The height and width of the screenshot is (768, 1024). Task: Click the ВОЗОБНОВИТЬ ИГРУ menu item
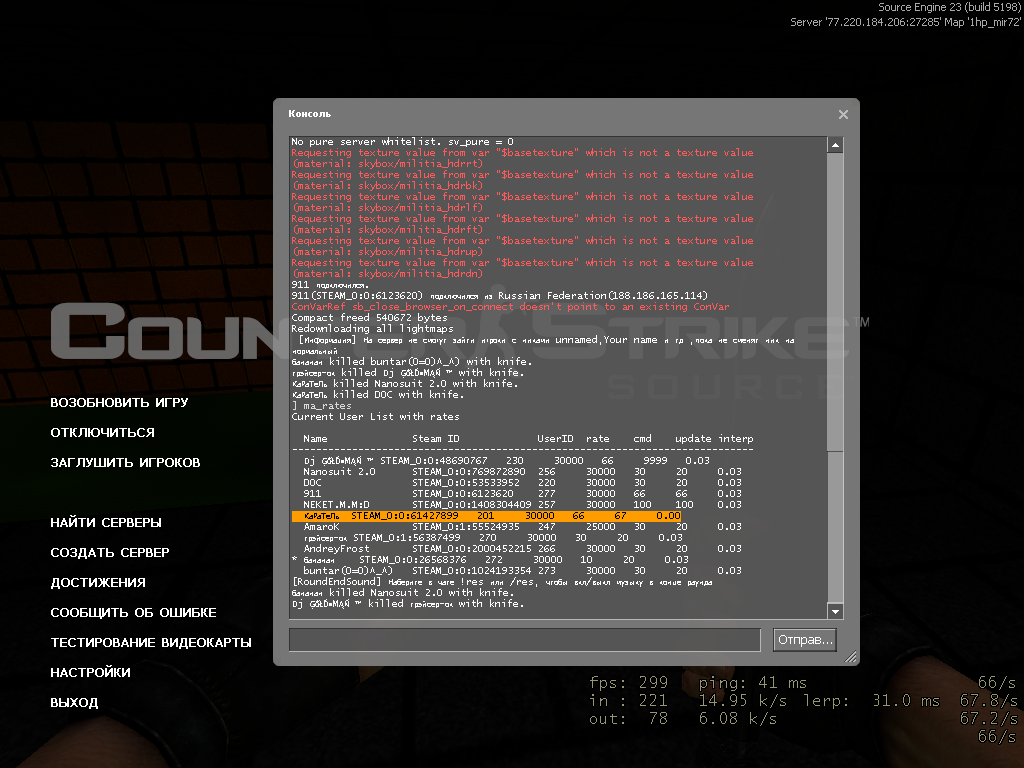119,402
